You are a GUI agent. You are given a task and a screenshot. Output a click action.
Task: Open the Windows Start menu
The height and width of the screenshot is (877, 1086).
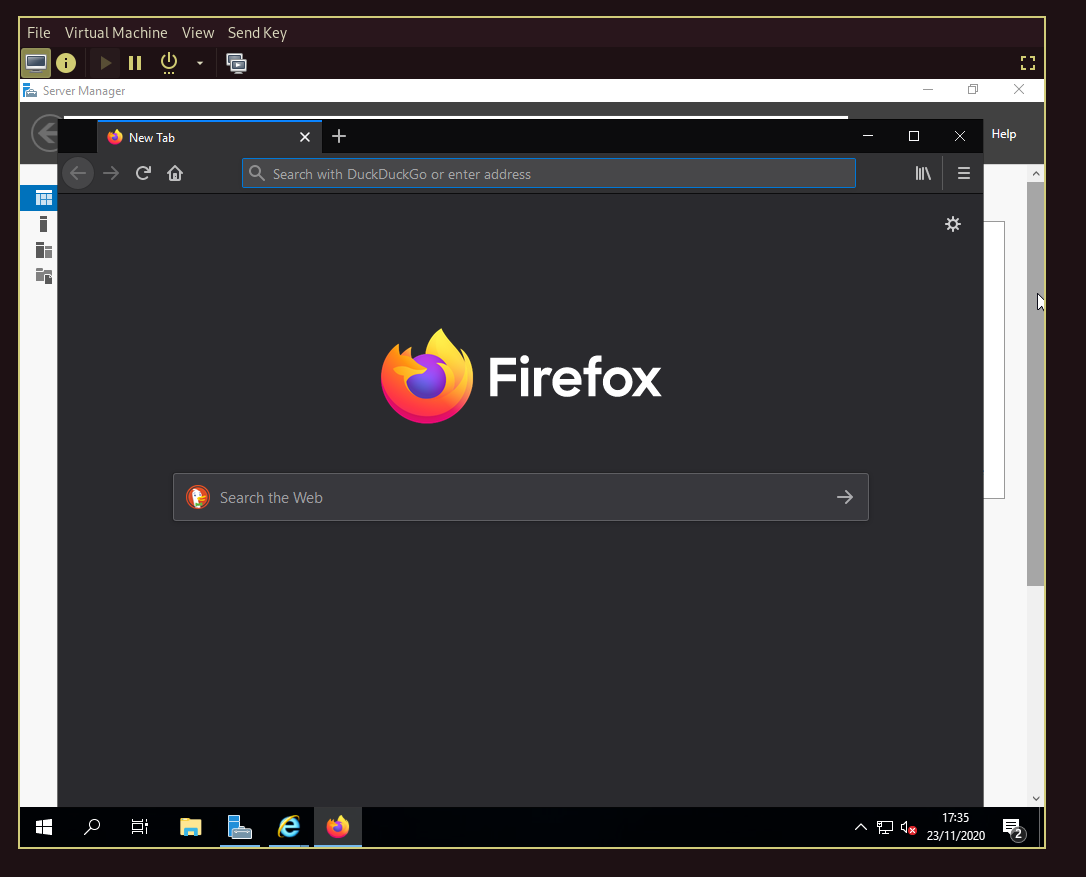[x=44, y=826]
